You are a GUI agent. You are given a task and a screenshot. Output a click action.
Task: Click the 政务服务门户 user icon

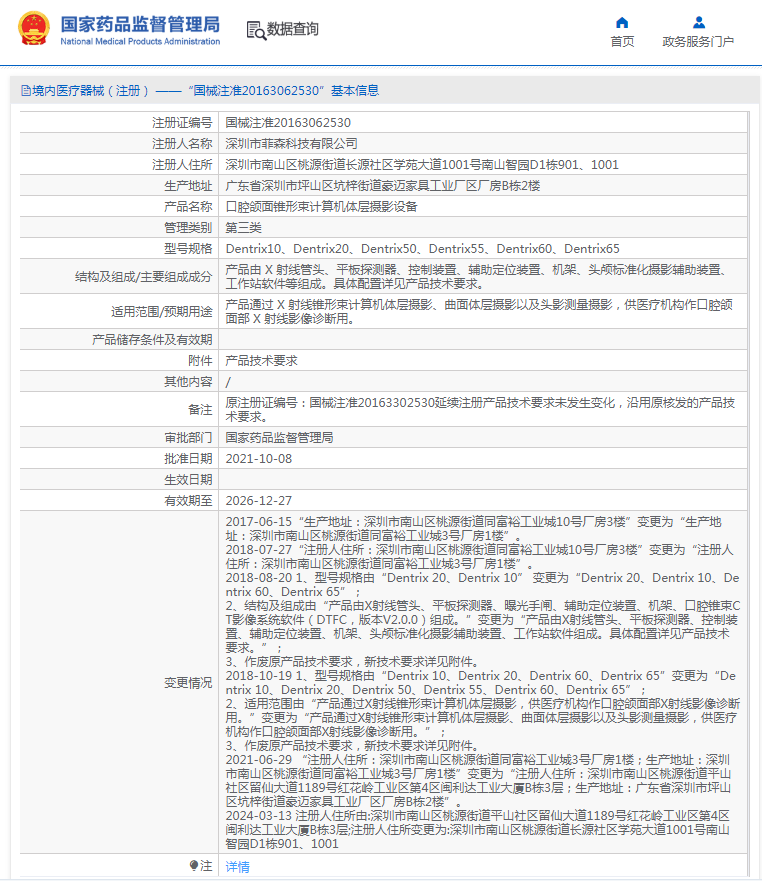click(x=698, y=22)
